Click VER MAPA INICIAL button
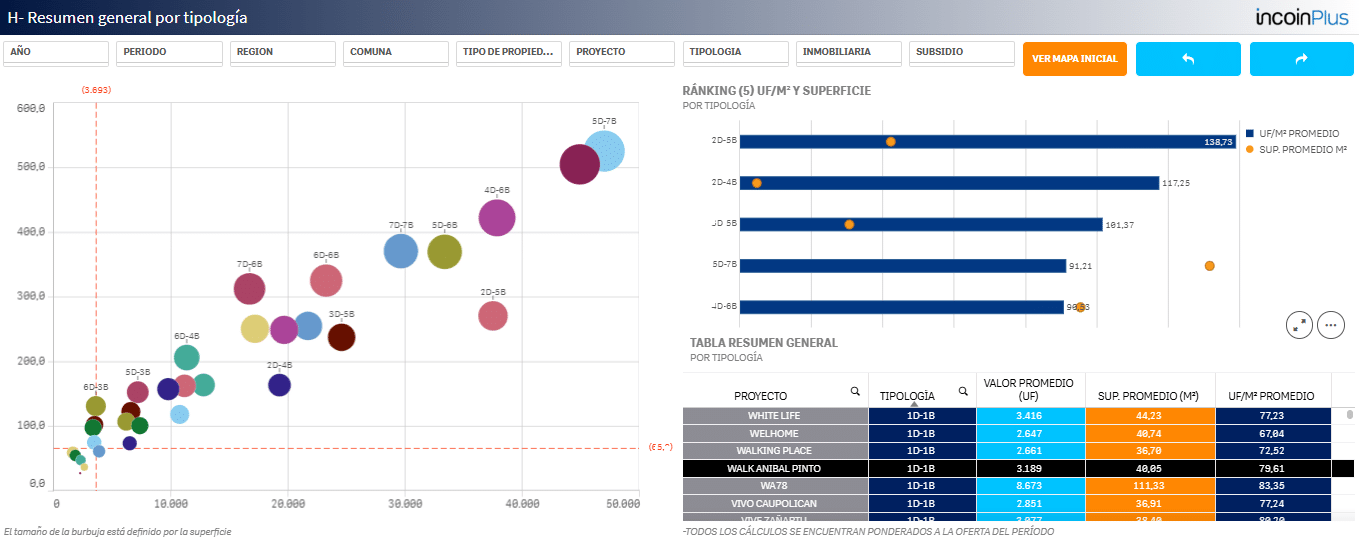The image size is (1359, 545). 1075,59
